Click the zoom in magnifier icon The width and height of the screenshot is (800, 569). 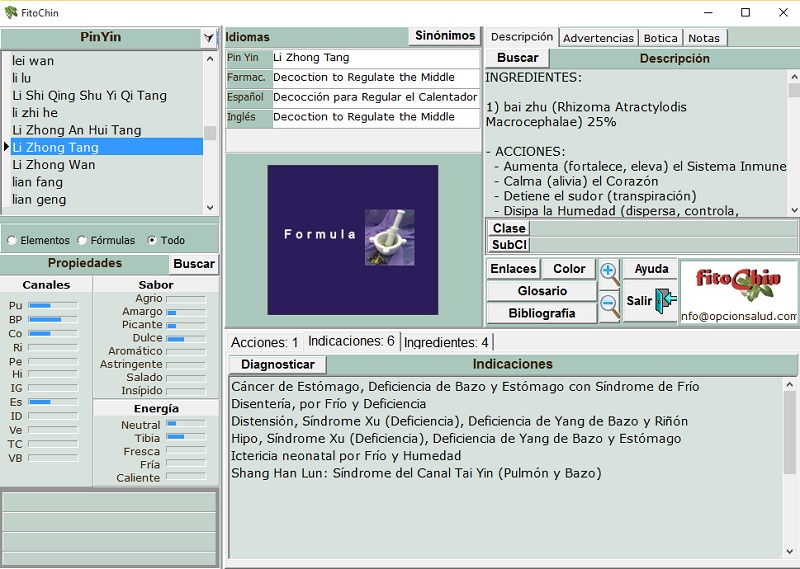tap(609, 272)
